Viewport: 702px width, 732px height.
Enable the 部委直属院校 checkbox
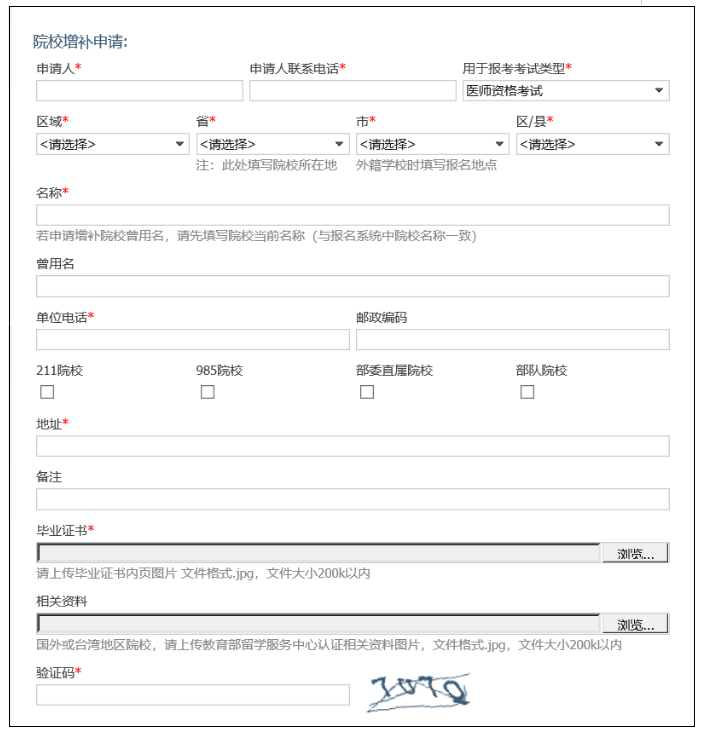(x=367, y=392)
